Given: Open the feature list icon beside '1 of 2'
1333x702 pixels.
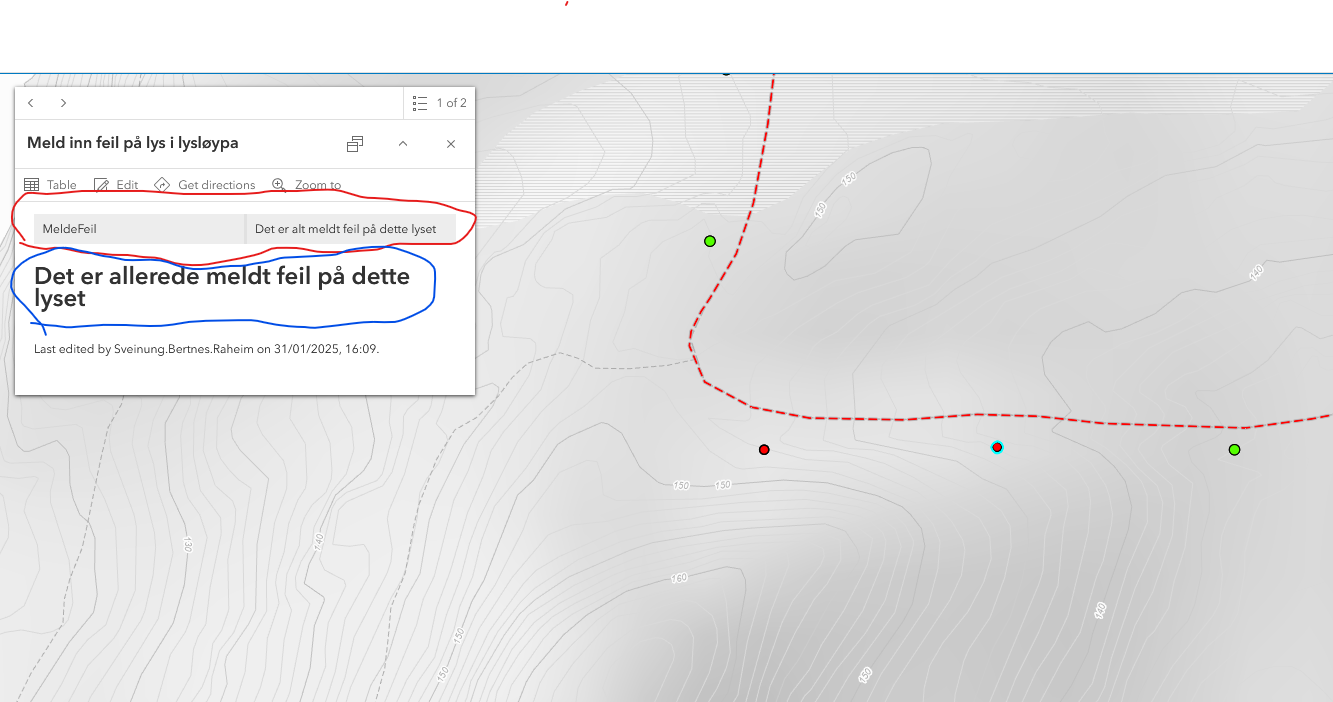Looking at the screenshot, I should point(419,102).
